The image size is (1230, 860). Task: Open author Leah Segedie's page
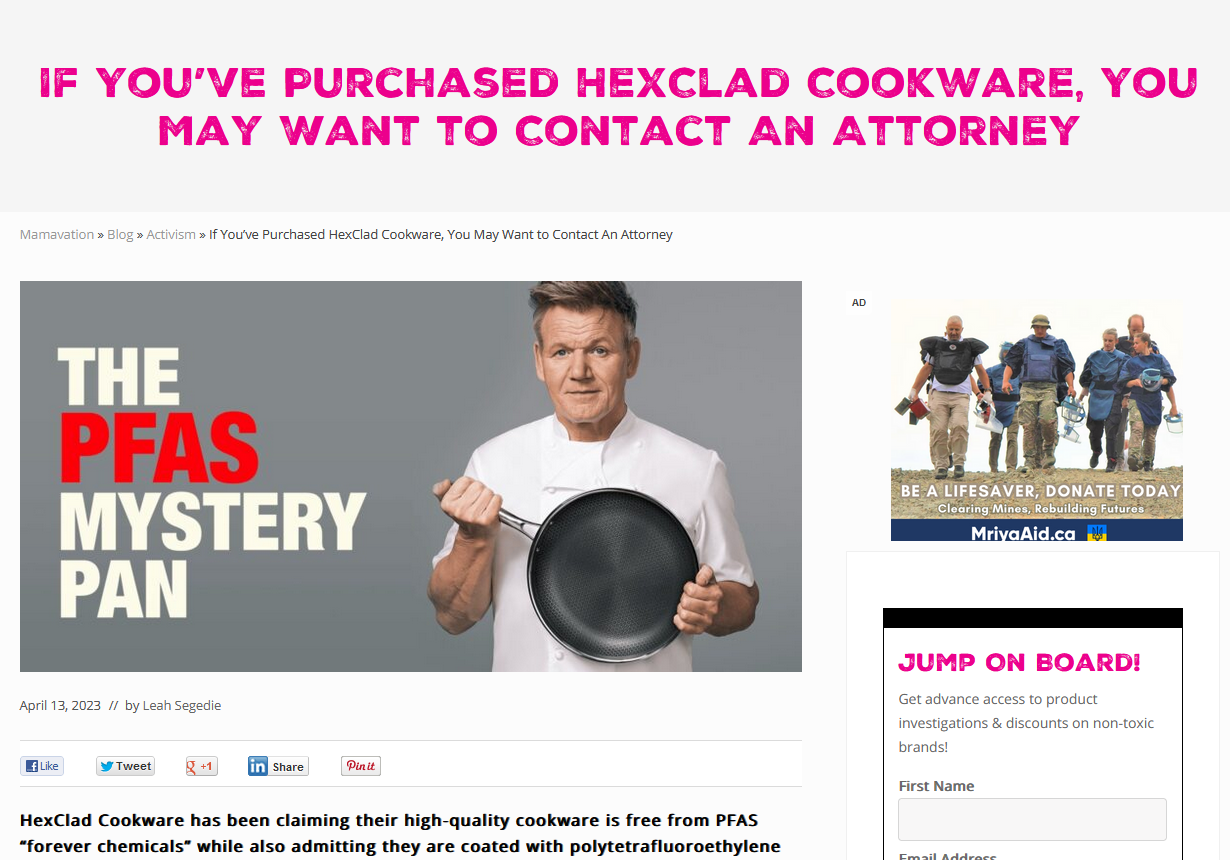click(182, 705)
